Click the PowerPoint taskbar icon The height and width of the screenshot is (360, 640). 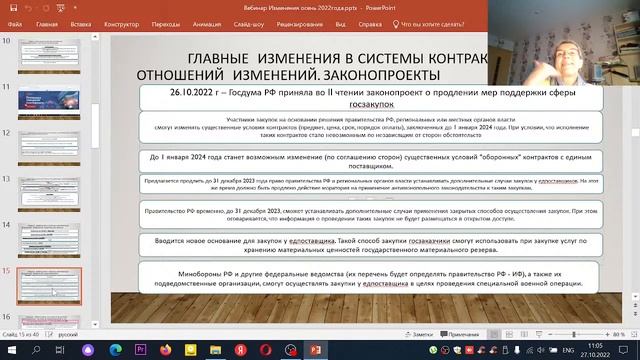(316, 350)
